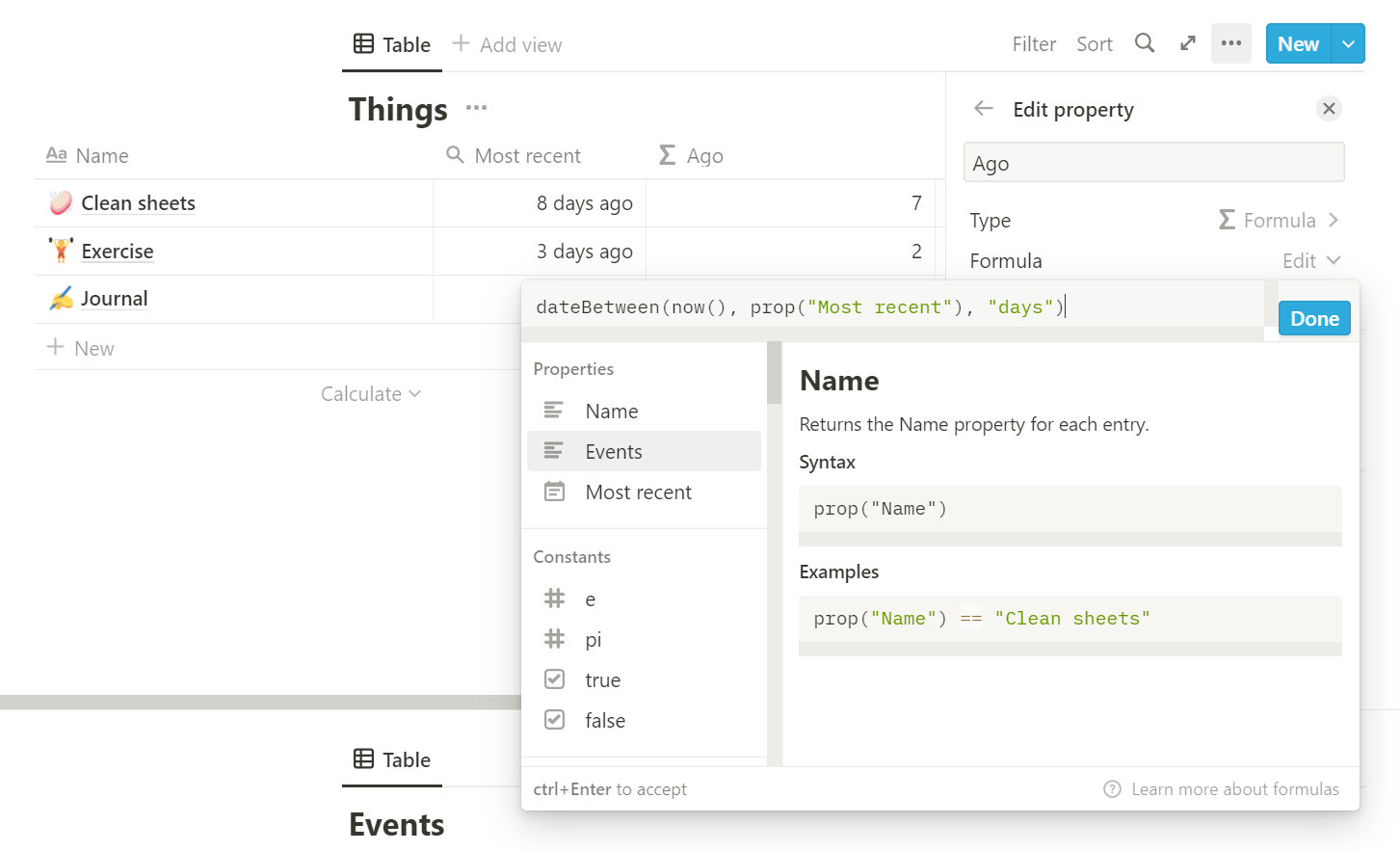Click the '3 days ago' cell

(x=540, y=252)
